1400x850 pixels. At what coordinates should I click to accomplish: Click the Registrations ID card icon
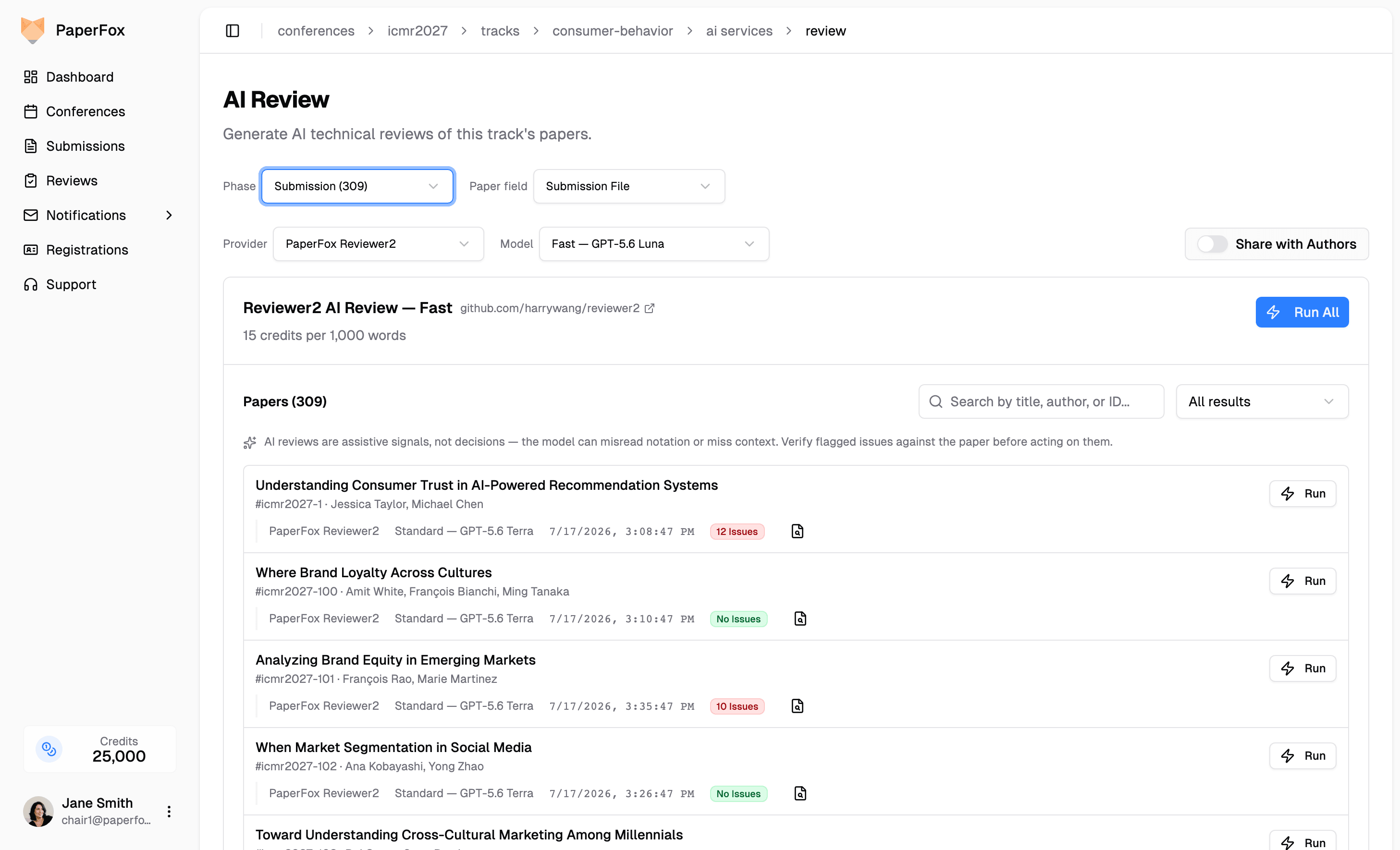[x=31, y=250]
